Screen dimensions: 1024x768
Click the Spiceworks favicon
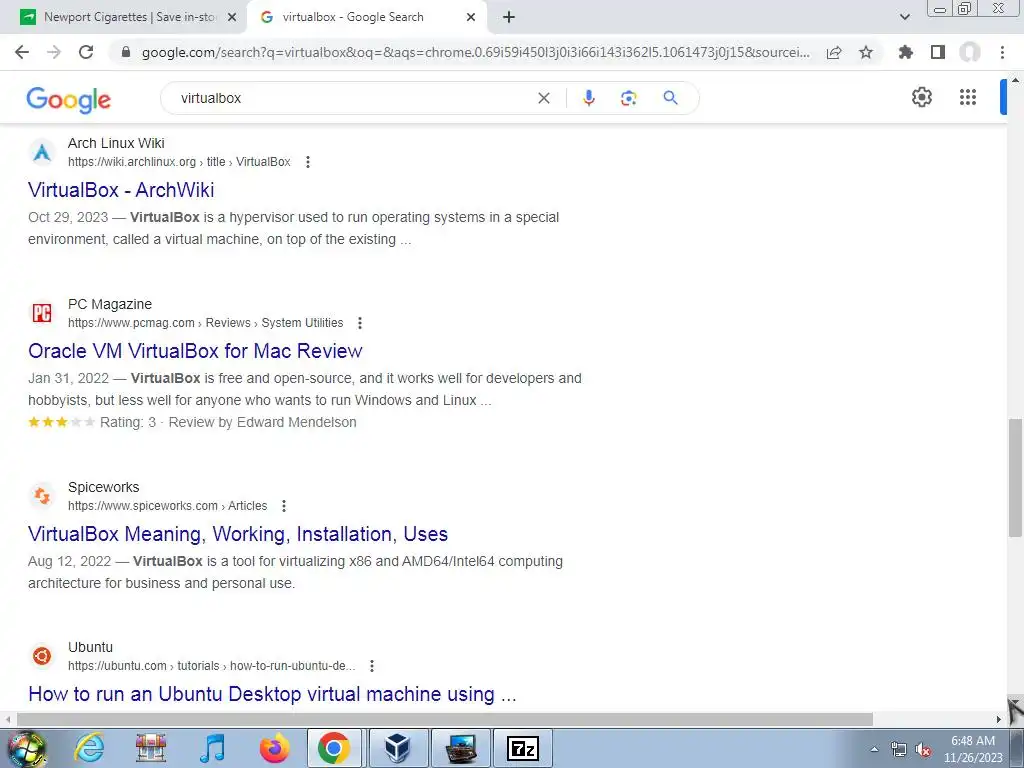click(x=42, y=496)
